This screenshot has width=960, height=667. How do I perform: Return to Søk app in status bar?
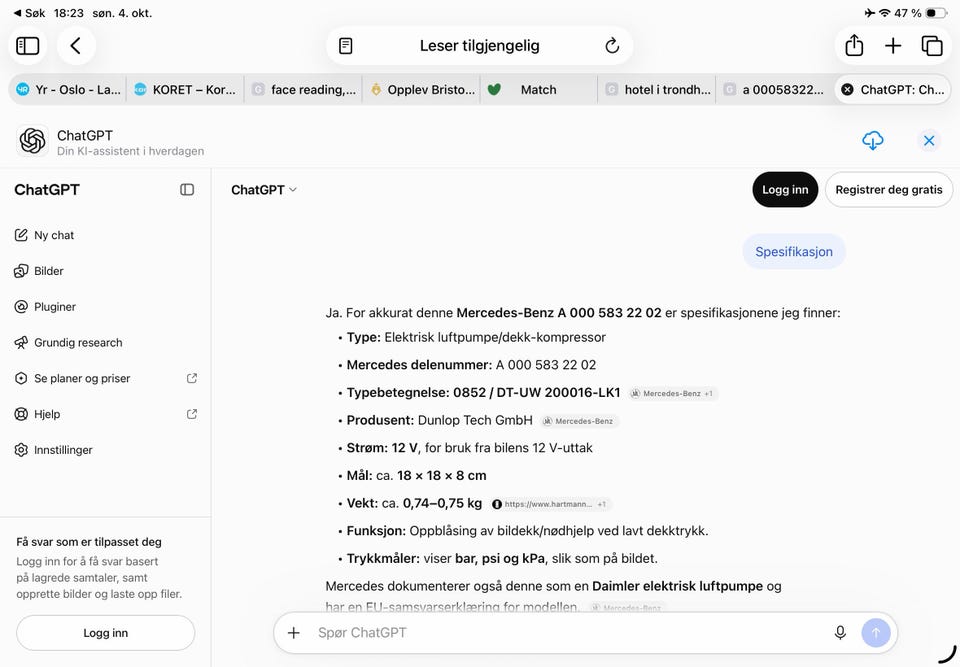coord(29,13)
